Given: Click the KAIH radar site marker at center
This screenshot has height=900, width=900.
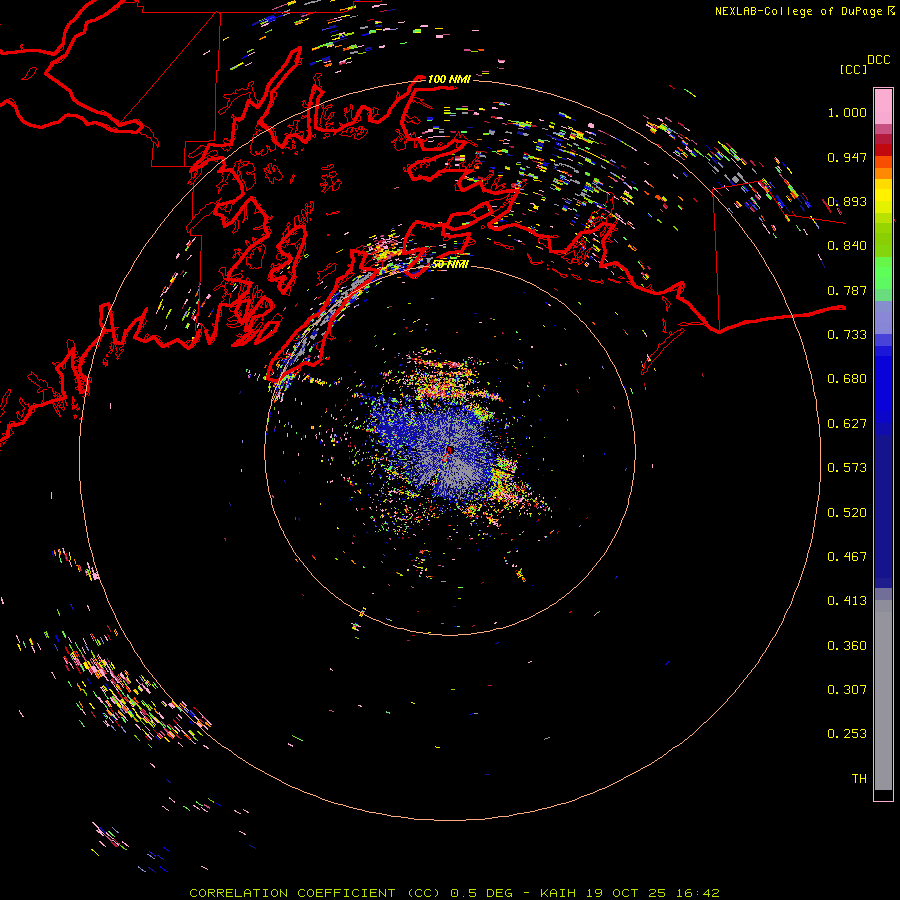Looking at the screenshot, I should [449, 452].
